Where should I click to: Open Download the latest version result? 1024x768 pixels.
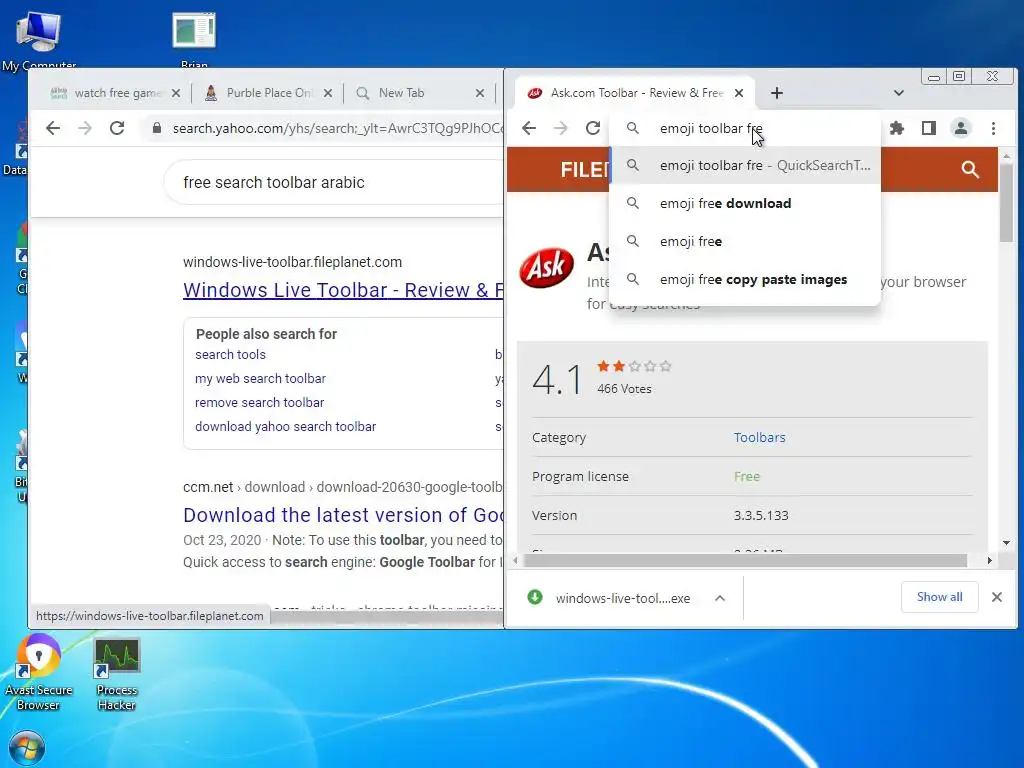coord(343,515)
